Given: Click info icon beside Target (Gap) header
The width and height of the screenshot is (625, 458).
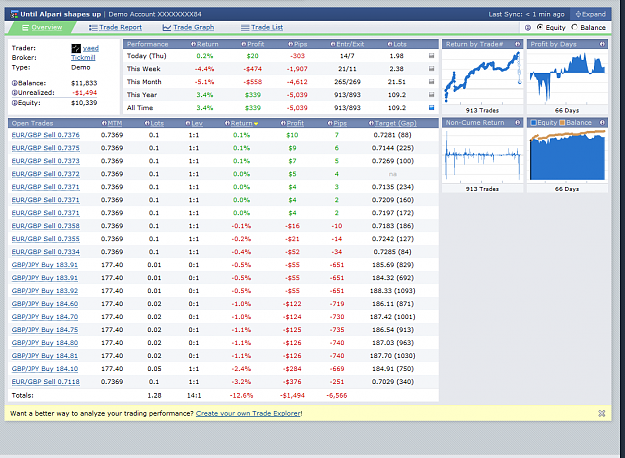Looking at the screenshot, I should (371, 123).
